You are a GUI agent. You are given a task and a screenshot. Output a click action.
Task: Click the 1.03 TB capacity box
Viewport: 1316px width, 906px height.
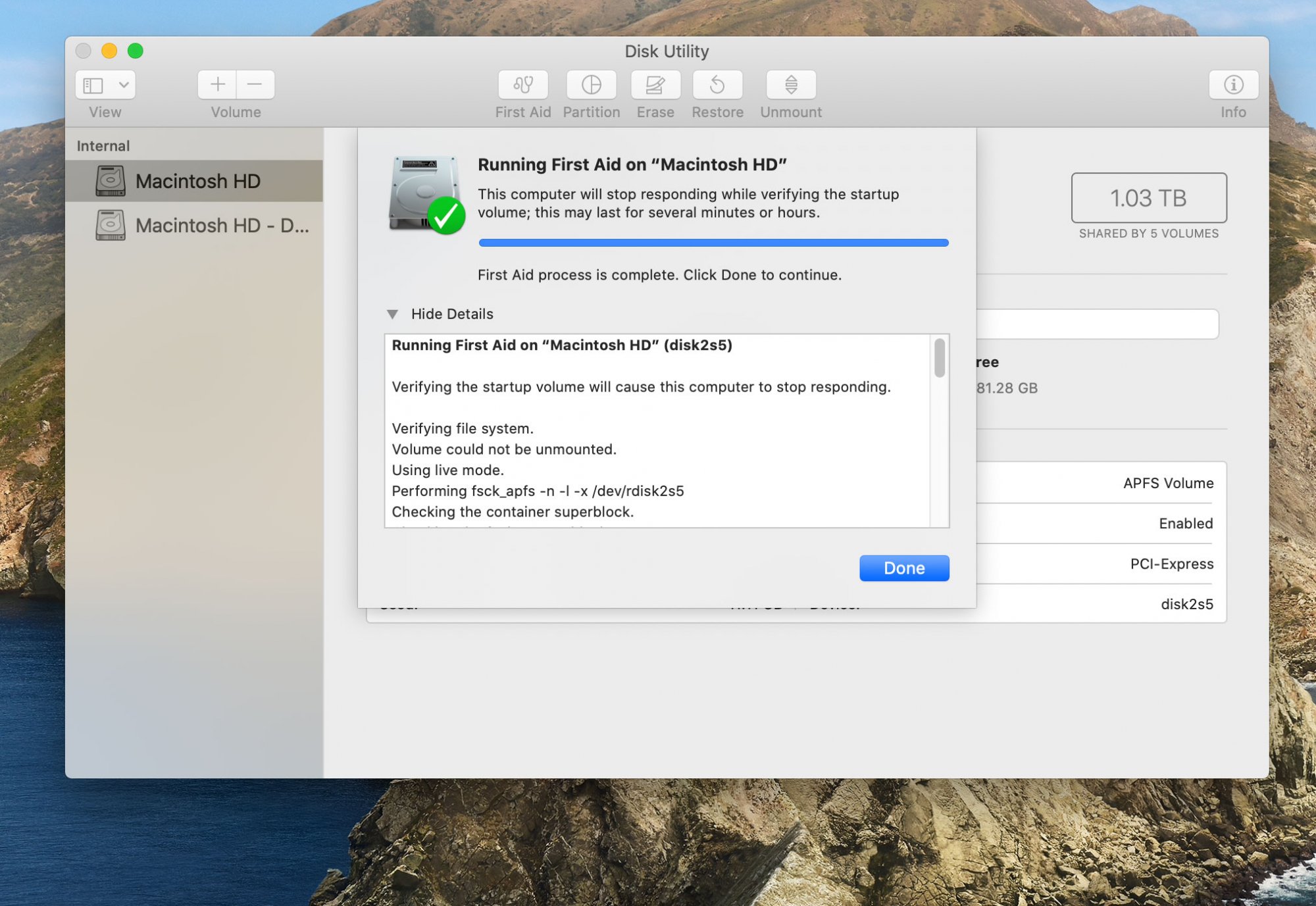[1149, 198]
